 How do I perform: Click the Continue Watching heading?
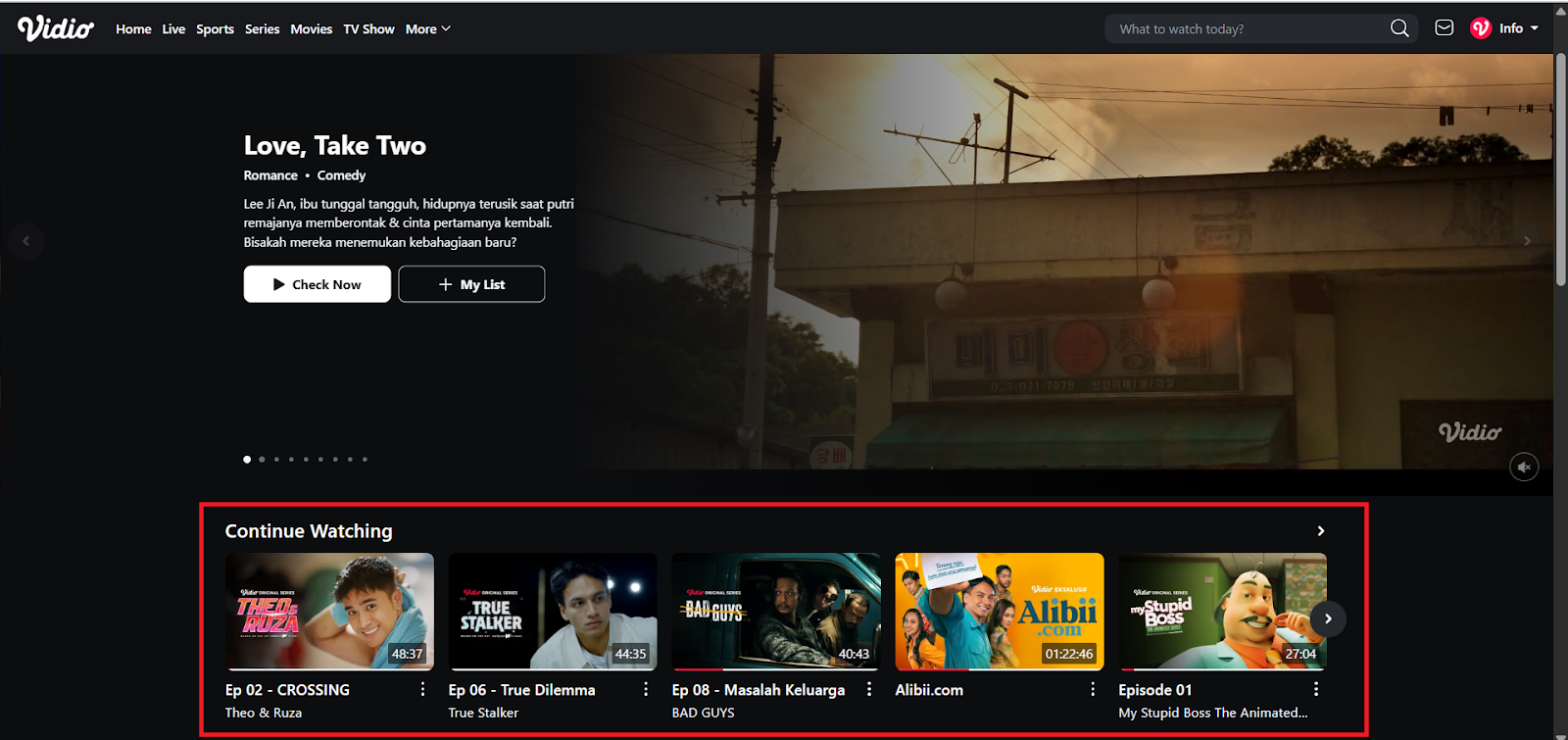(x=309, y=531)
